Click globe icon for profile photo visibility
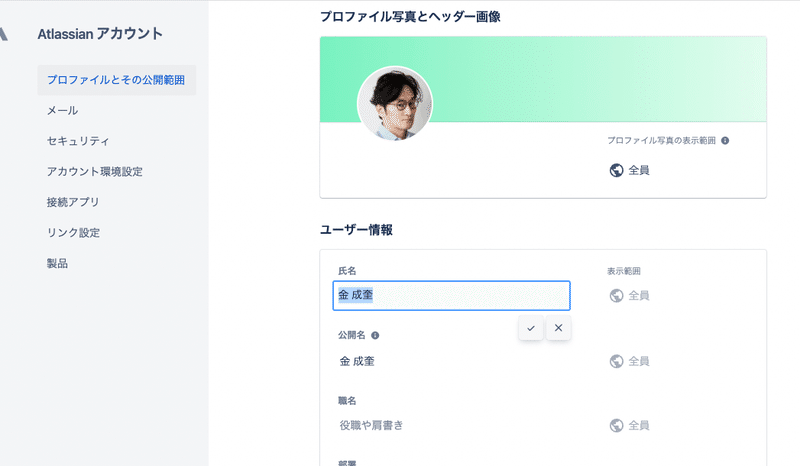Image resolution: width=800 pixels, height=466 pixels. click(x=616, y=170)
